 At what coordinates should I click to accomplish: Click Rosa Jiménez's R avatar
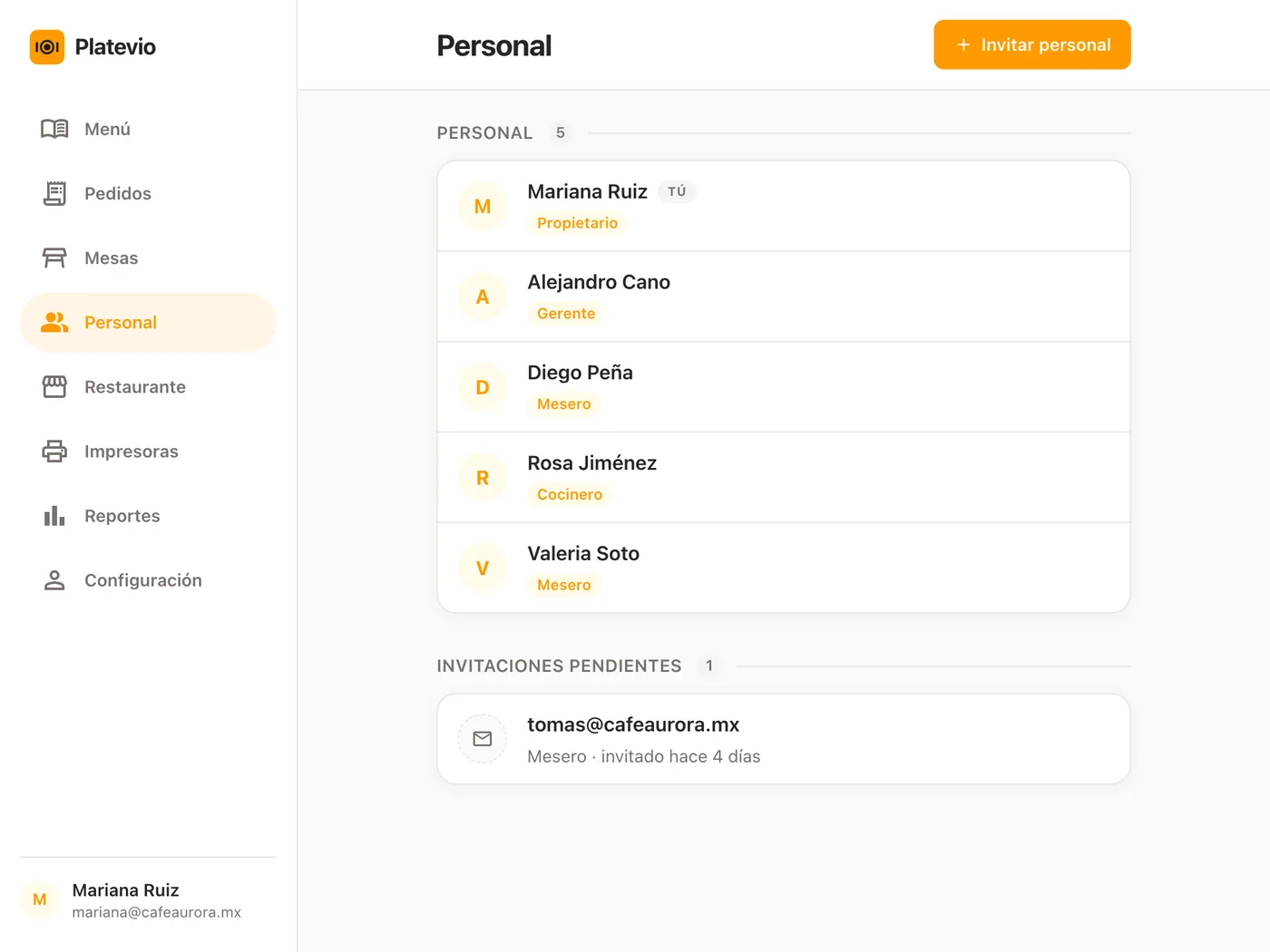click(x=483, y=478)
